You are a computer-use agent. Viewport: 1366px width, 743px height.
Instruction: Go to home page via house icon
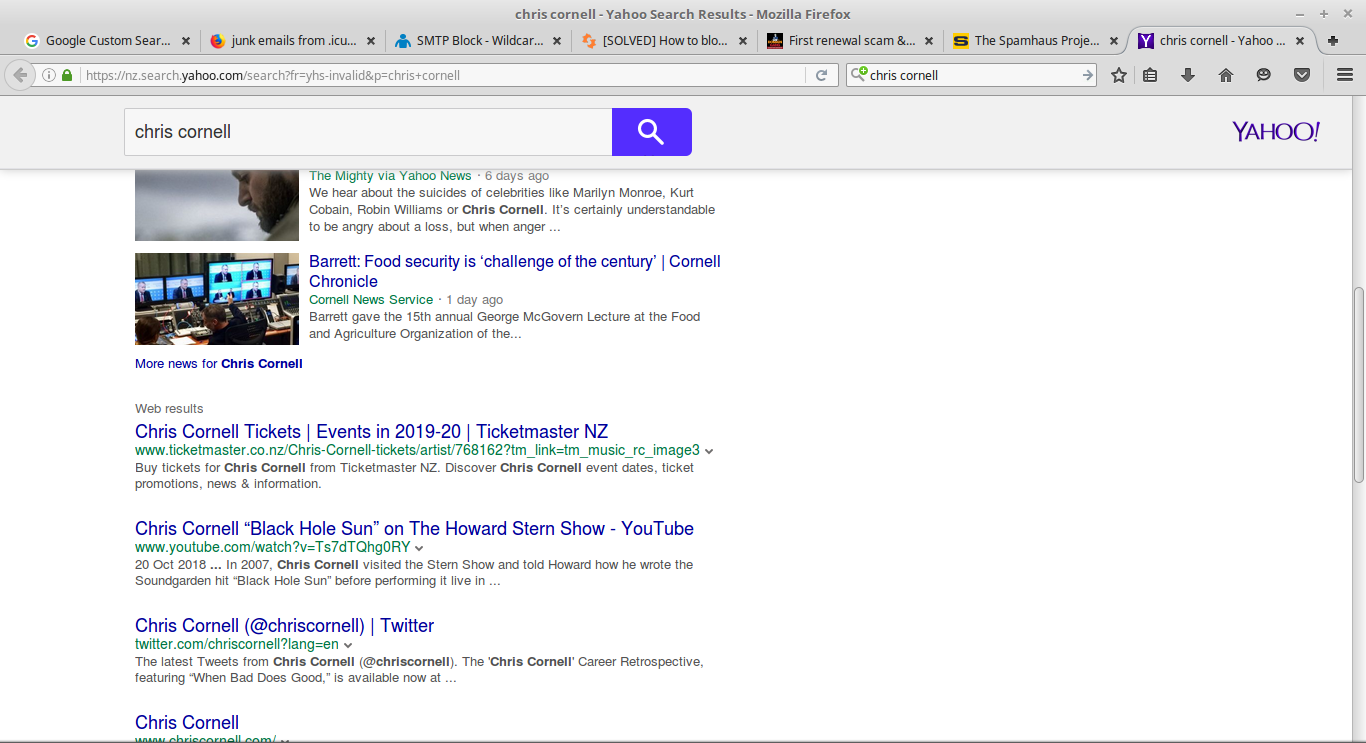[x=1226, y=75]
